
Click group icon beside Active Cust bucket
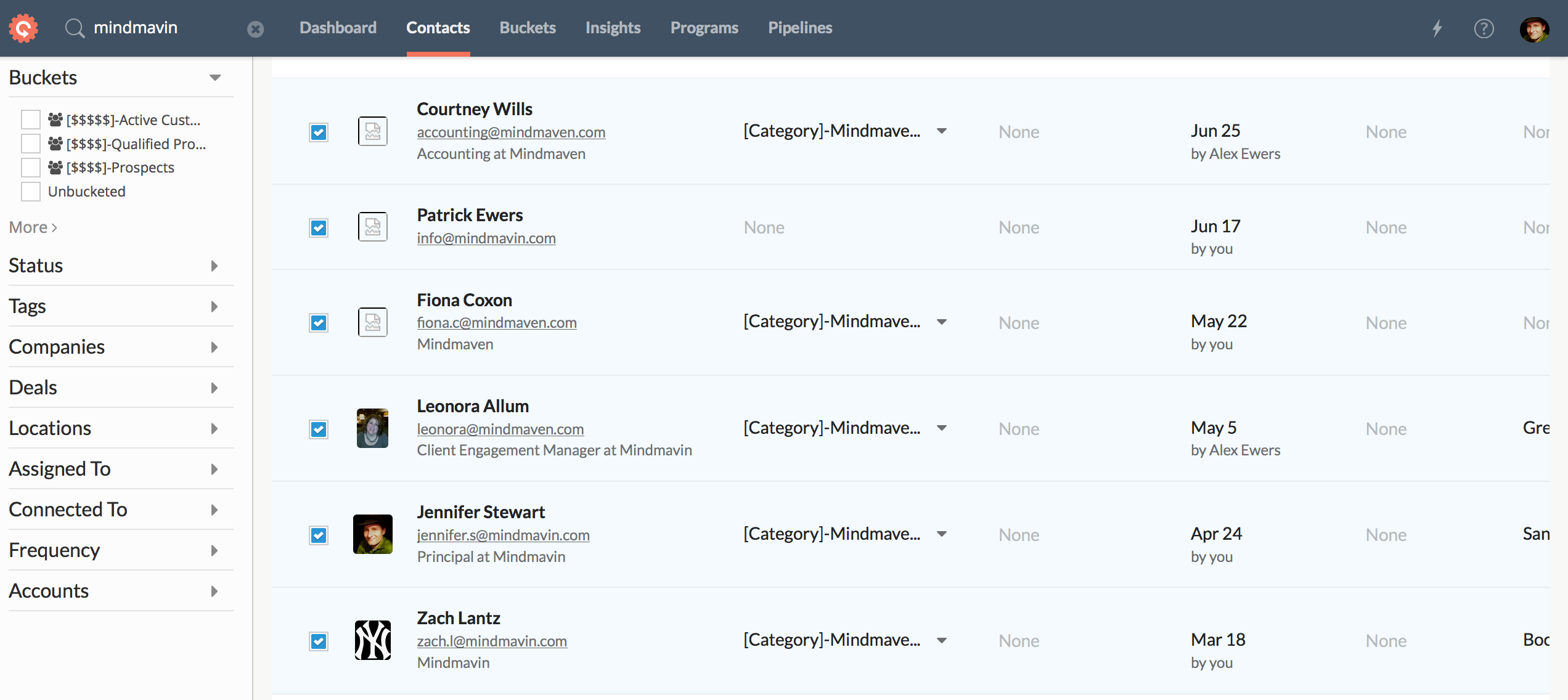(x=55, y=120)
